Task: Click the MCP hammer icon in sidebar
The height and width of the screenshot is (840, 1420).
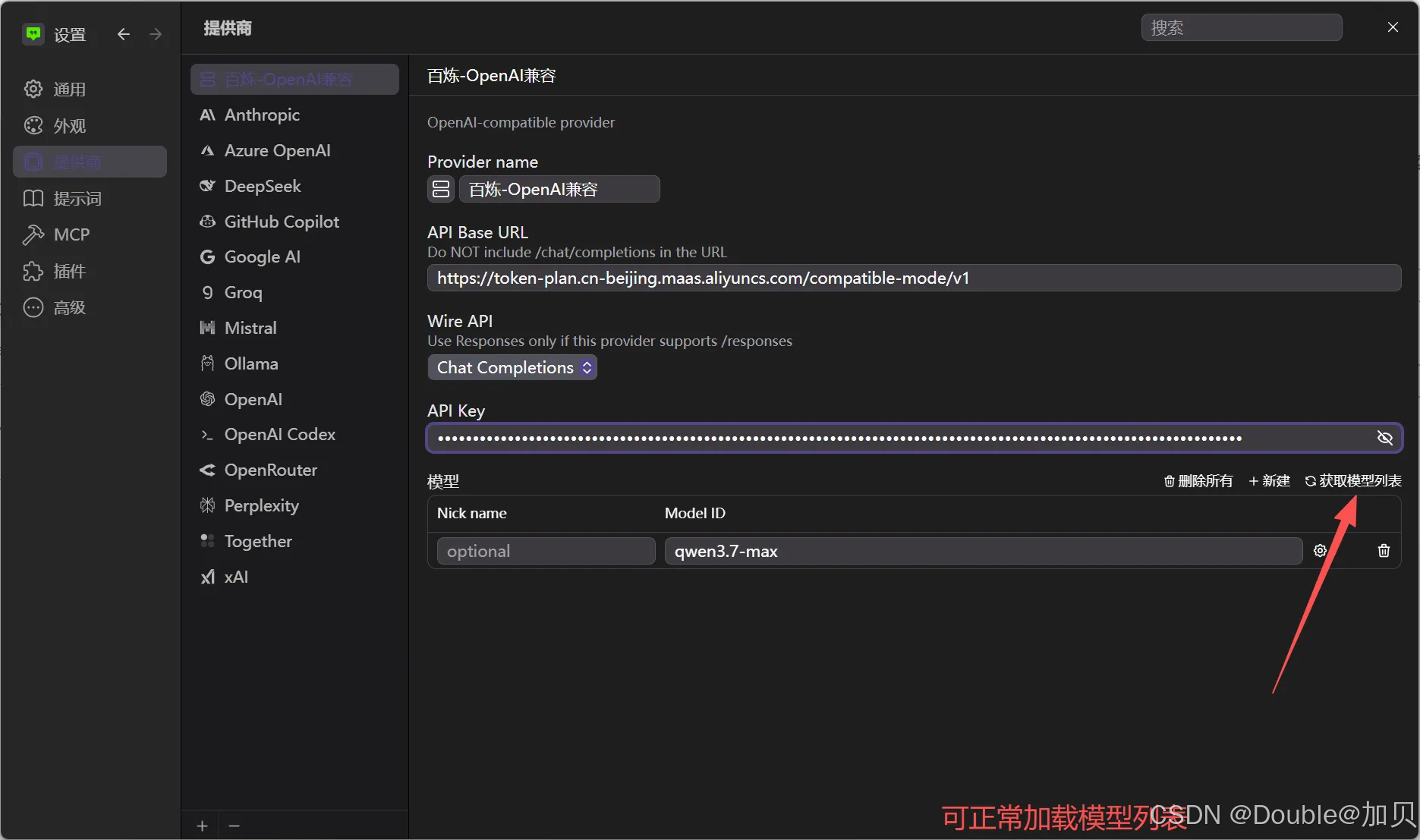Action: click(33, 234)
